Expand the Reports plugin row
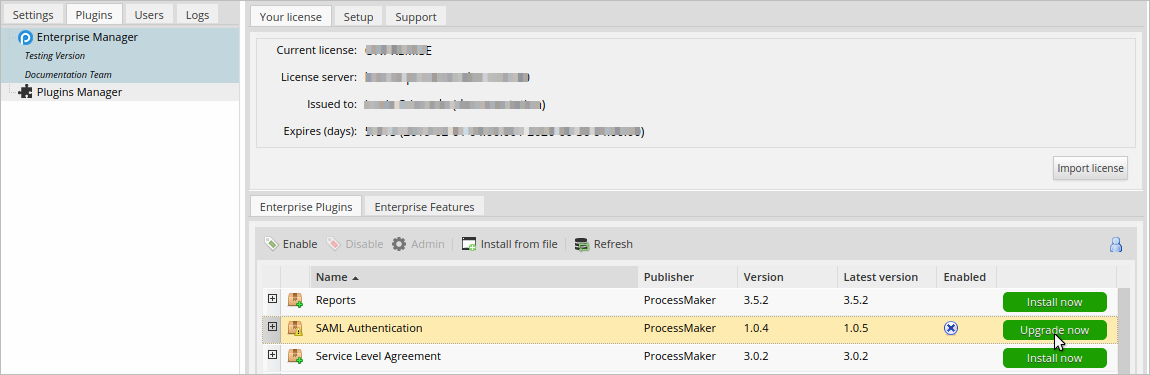The width and height of the screenshot is (1150, 375). (272, 299)
